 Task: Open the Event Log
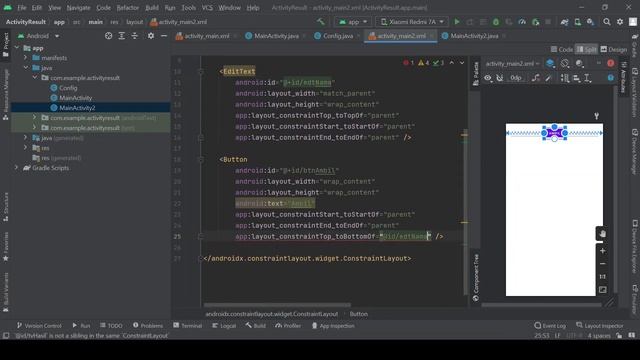pyautogui.click(x=550, y=325)
